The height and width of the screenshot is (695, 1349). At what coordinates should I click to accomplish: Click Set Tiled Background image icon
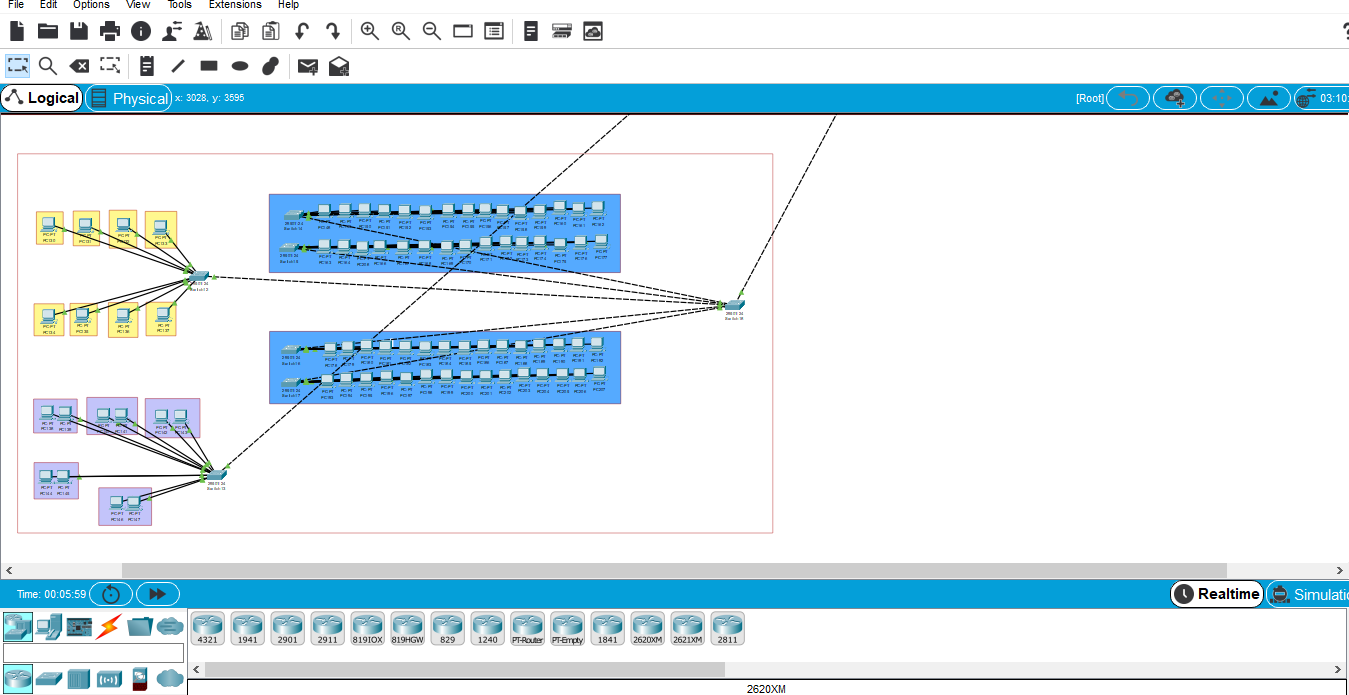[x=1269, y=98]
